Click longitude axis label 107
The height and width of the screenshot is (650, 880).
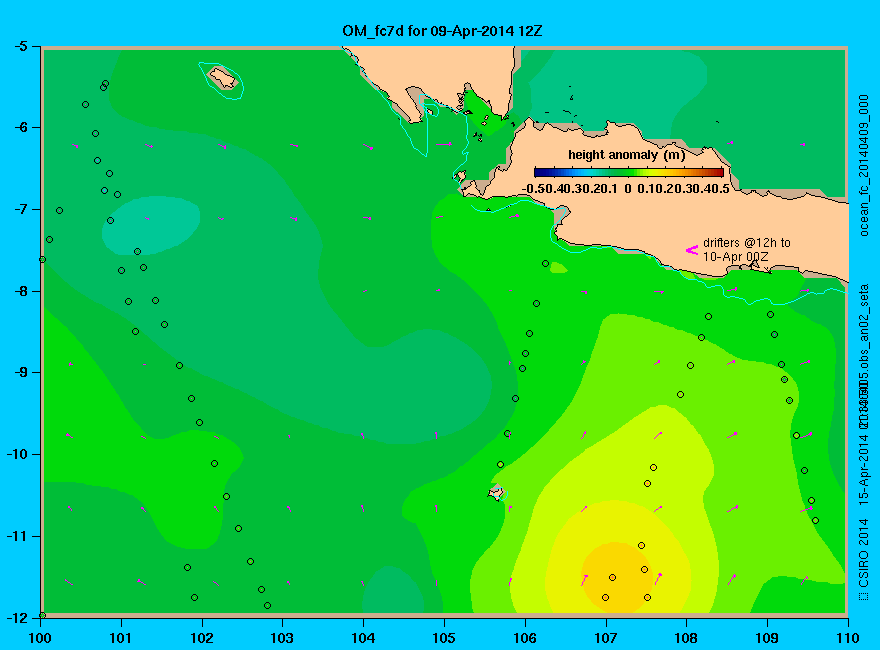pyautogui.click(x=606, y=638)
